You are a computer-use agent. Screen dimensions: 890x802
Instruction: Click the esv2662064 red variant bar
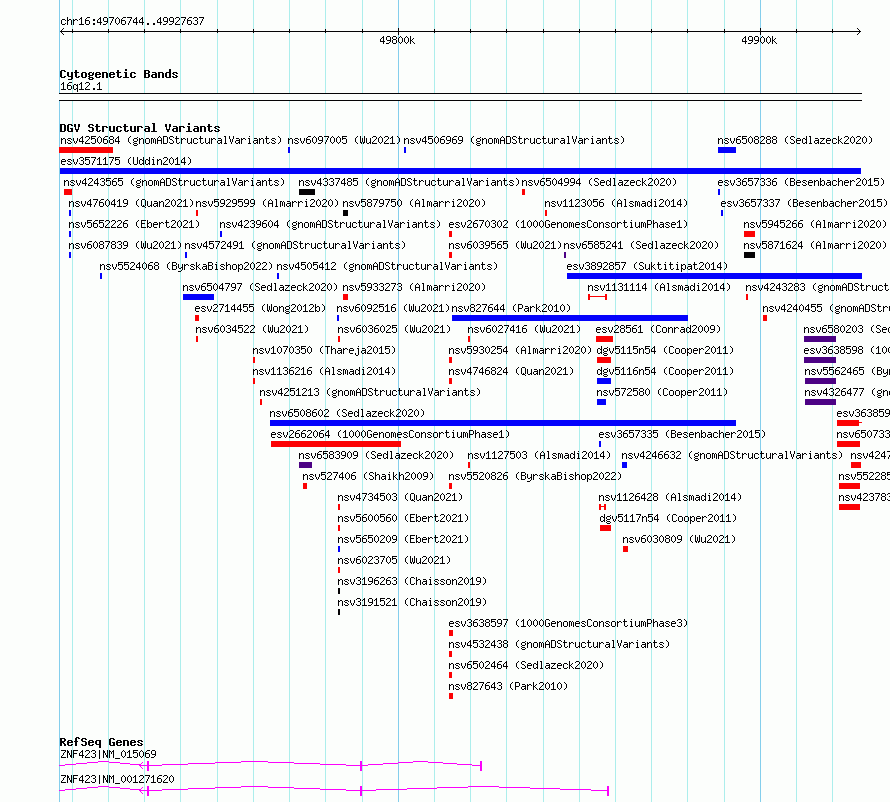(335, 444)
